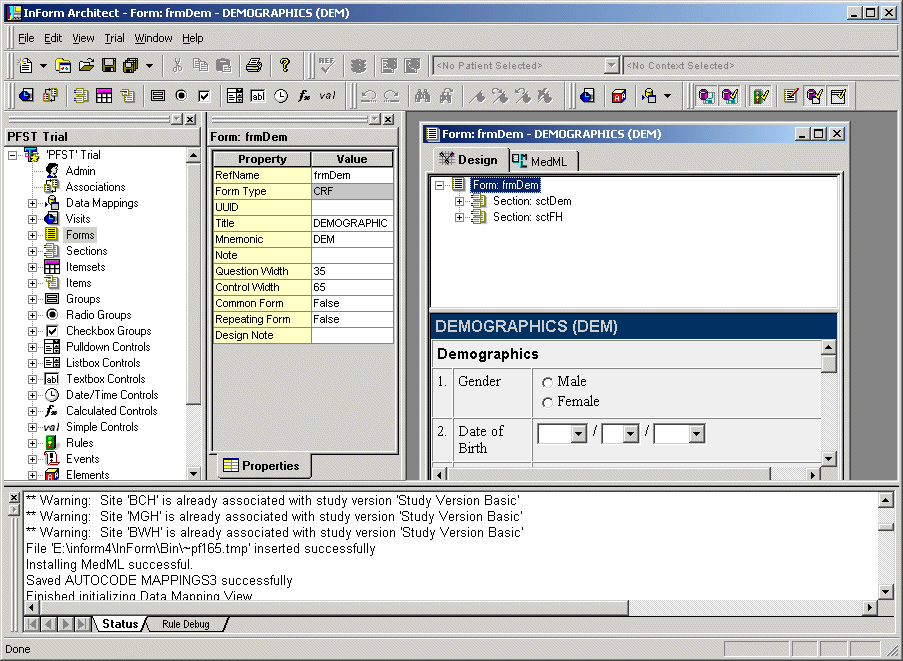Select the Status output tab
Screen dimensions: 903x661
119,624
